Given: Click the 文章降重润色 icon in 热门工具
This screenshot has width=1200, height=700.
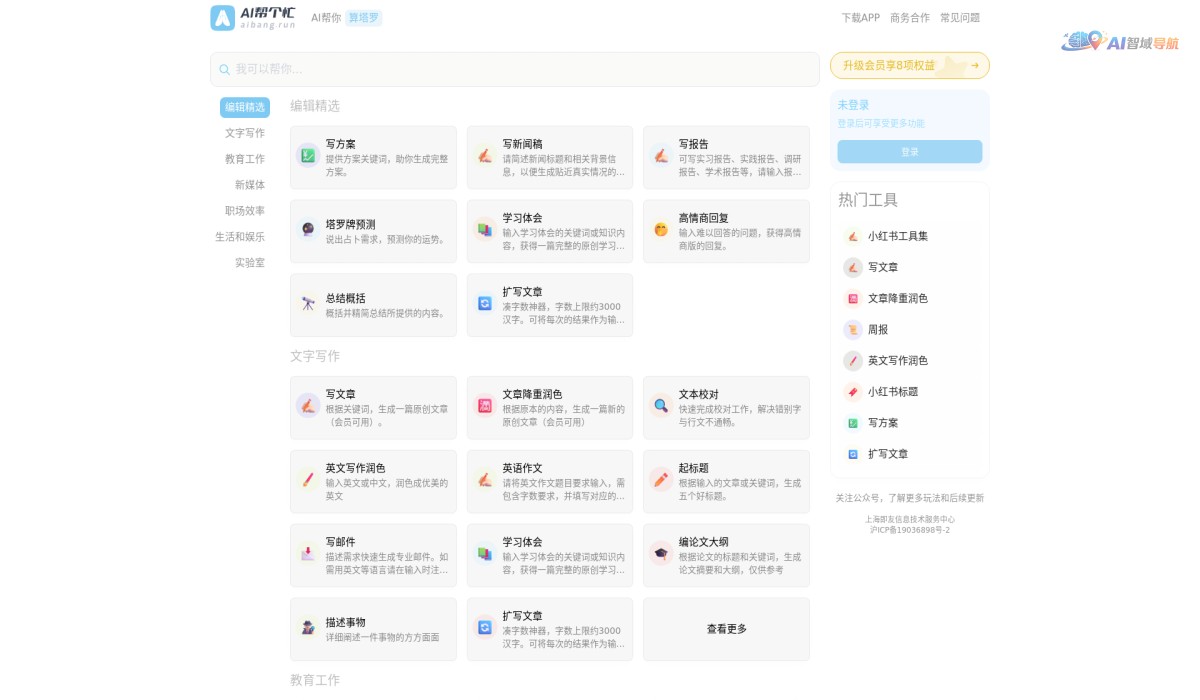Looking at the screenshot, I should [x=852, y=298].
